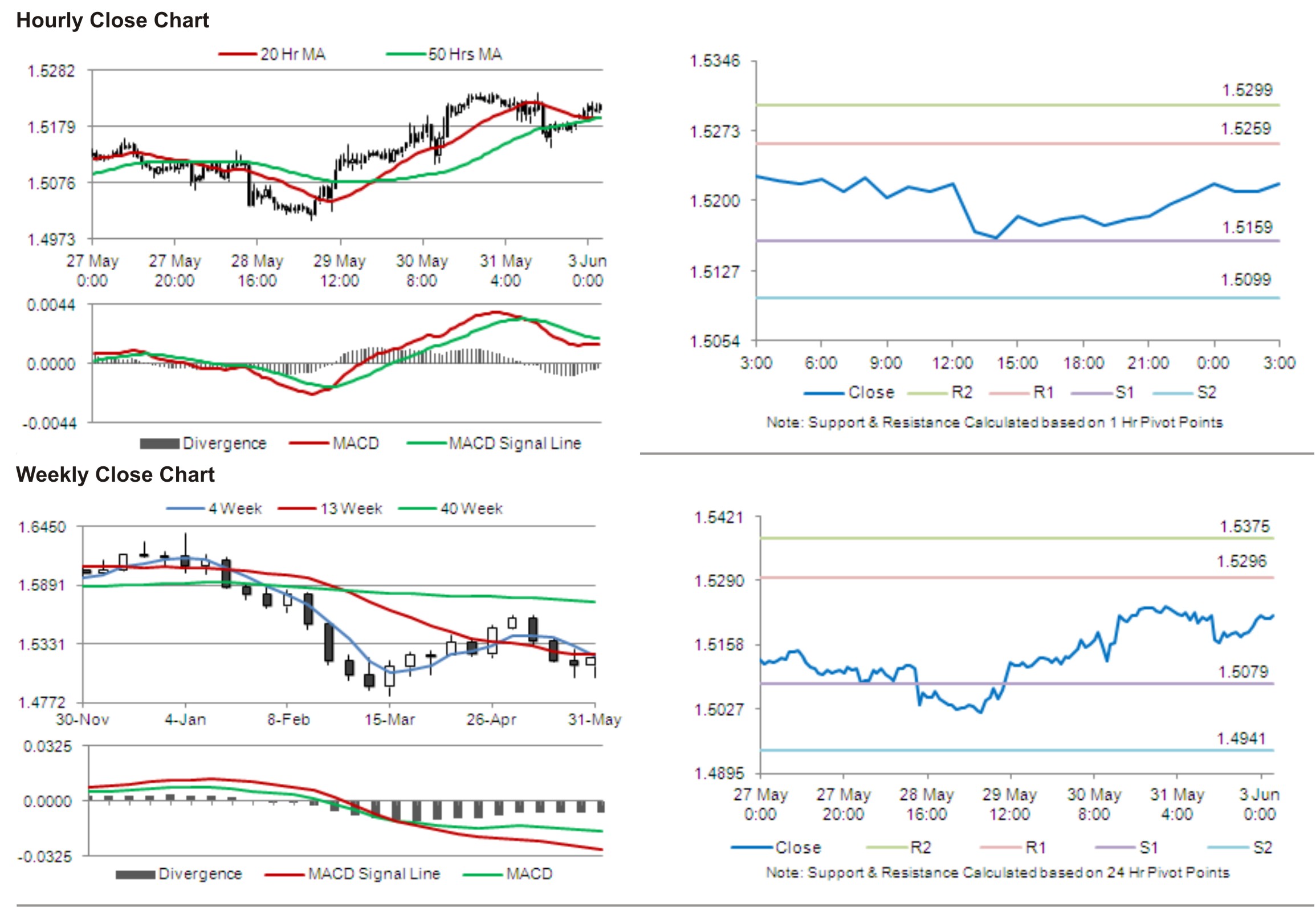
Task: Click the 'Weekly Close Chart' heading
Action: (115, 474)
